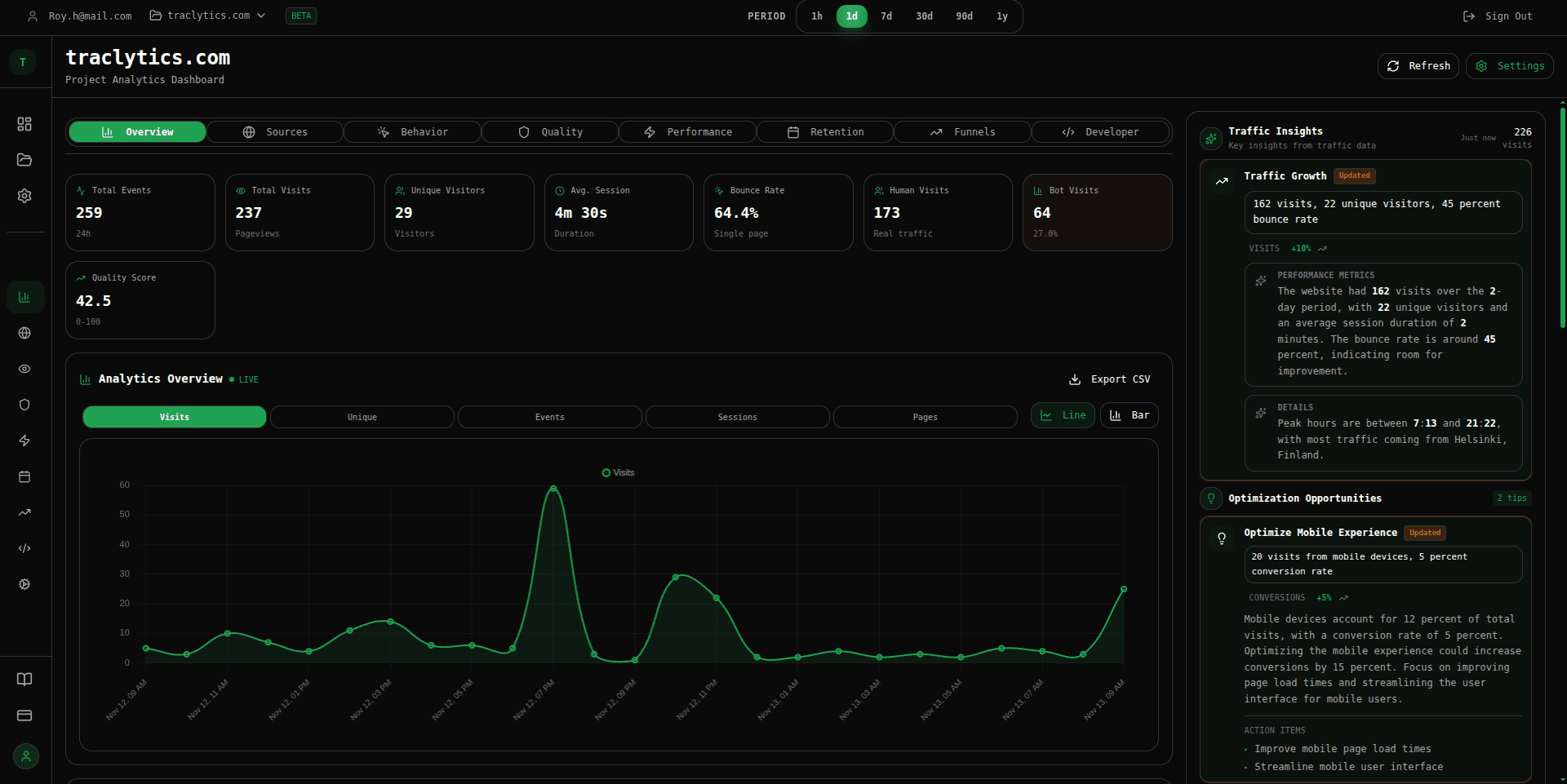Screen dimensions: 1567x784
Task: Switch chart to Line view
Action: coord(1063,415)
